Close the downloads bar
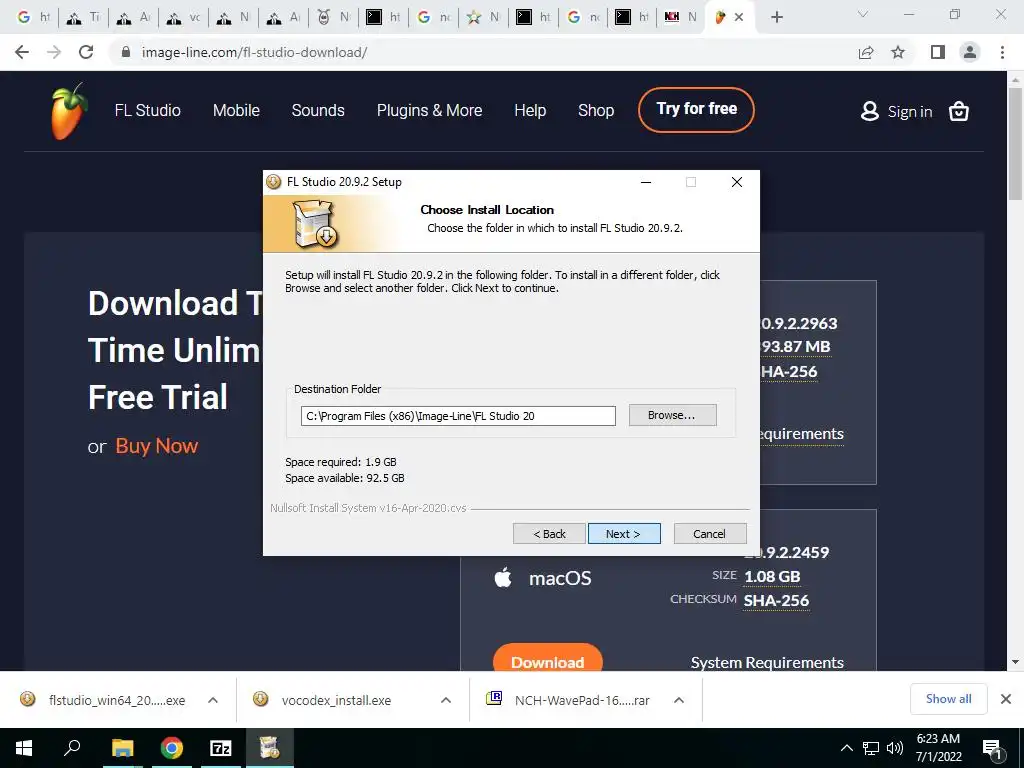 point(1006,699)
